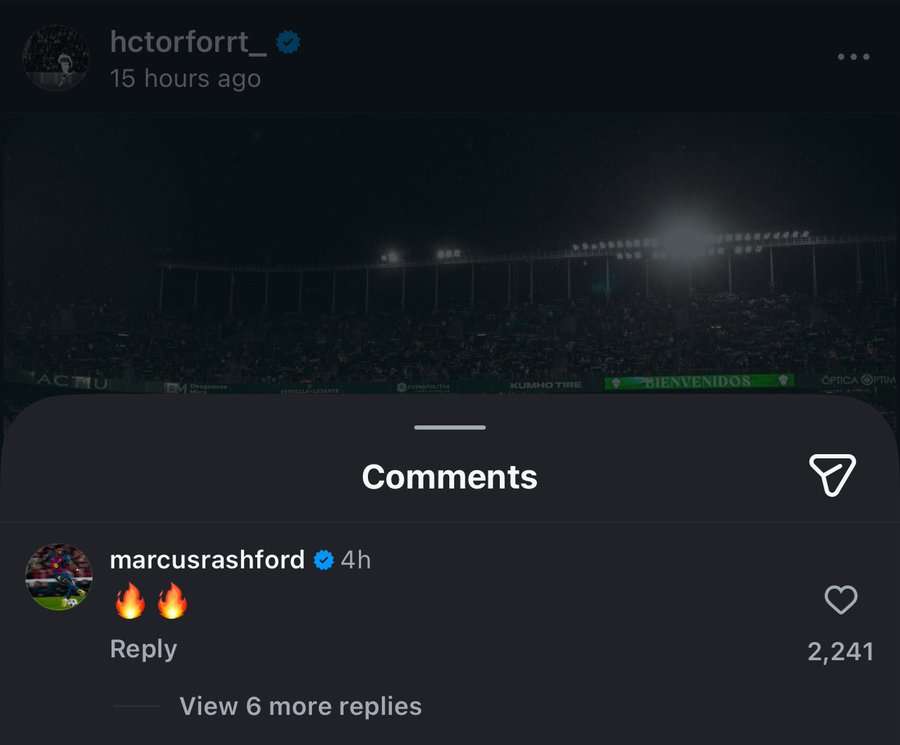This screenshot has width=900, height=745.
Task: Open the Comments panel header
Action: [449, 477]
